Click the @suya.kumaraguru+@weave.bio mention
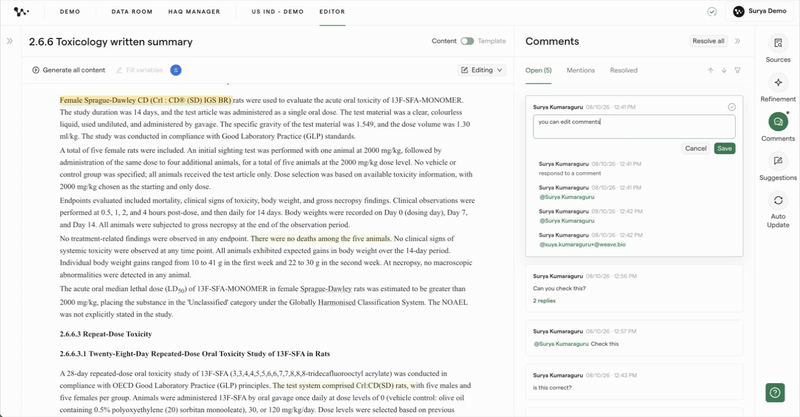Viewport: 800px width, 417px height. pyautogui.click(x=582, y=244)
